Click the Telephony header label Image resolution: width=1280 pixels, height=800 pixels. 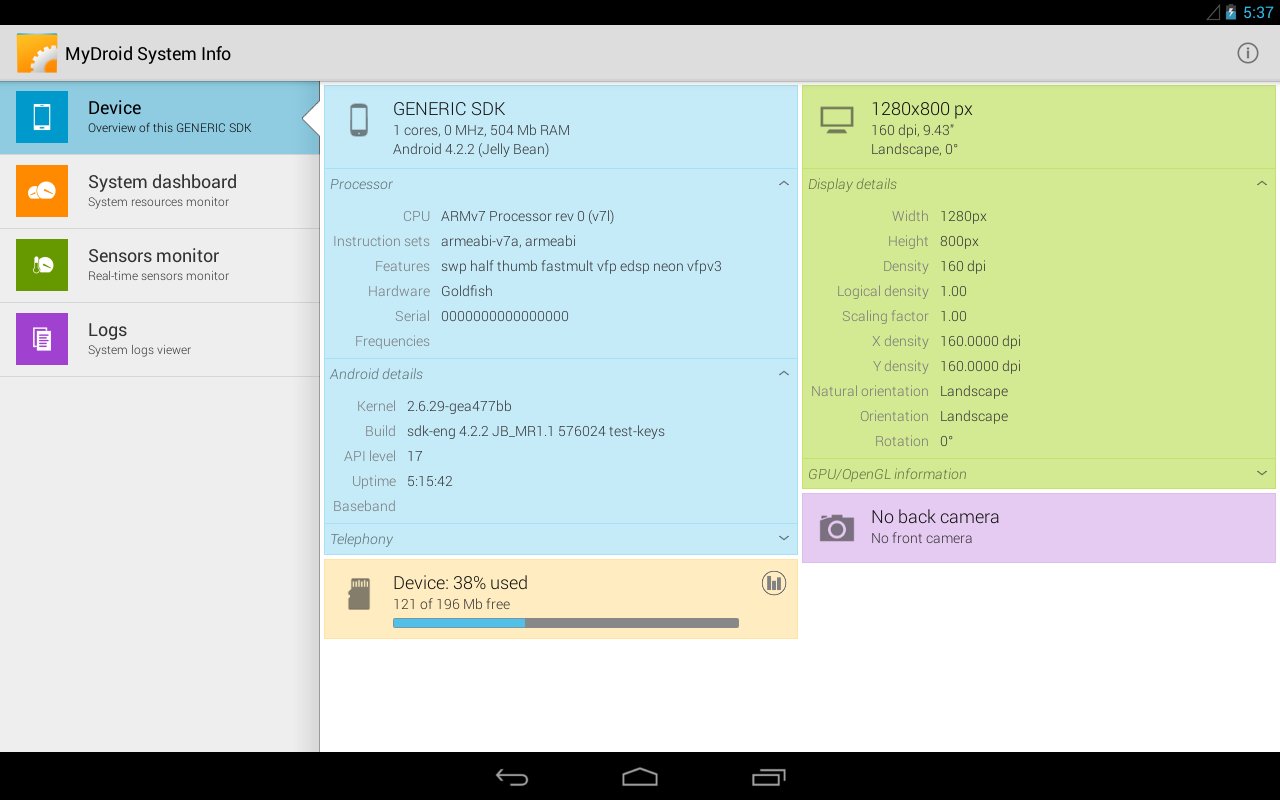pos(361,539)
